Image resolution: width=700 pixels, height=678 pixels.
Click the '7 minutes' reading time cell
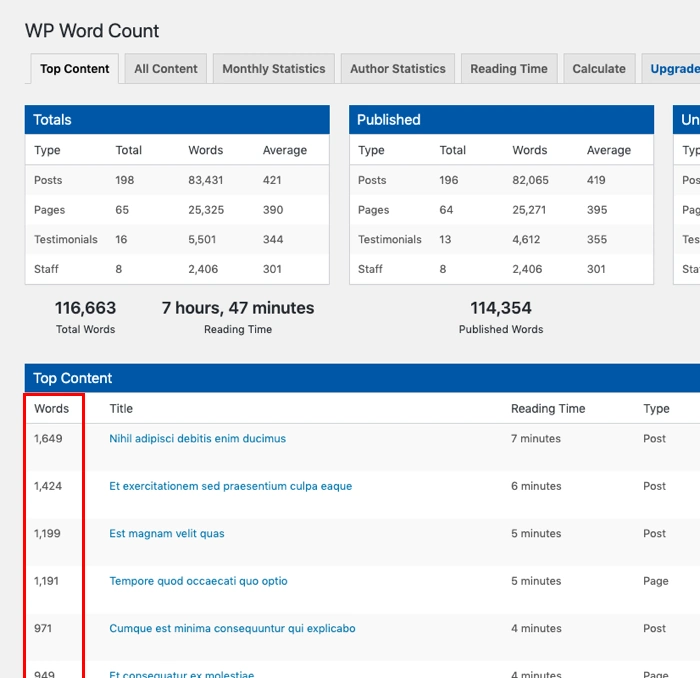[536, 438]
